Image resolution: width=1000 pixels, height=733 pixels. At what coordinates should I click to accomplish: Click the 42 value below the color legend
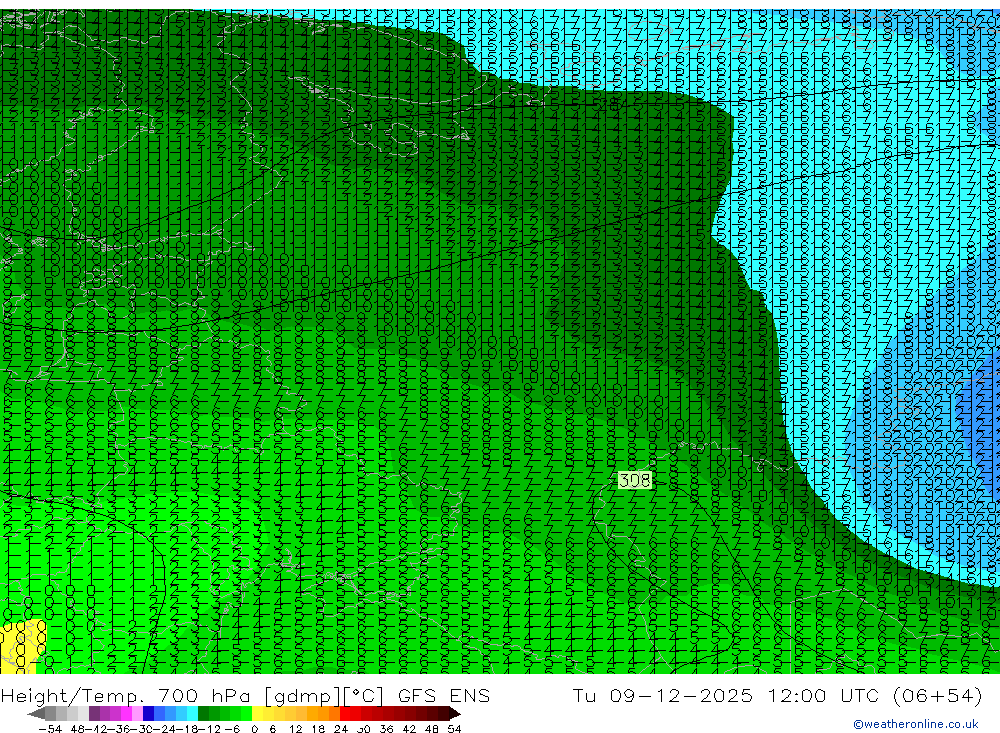(409, 729)
